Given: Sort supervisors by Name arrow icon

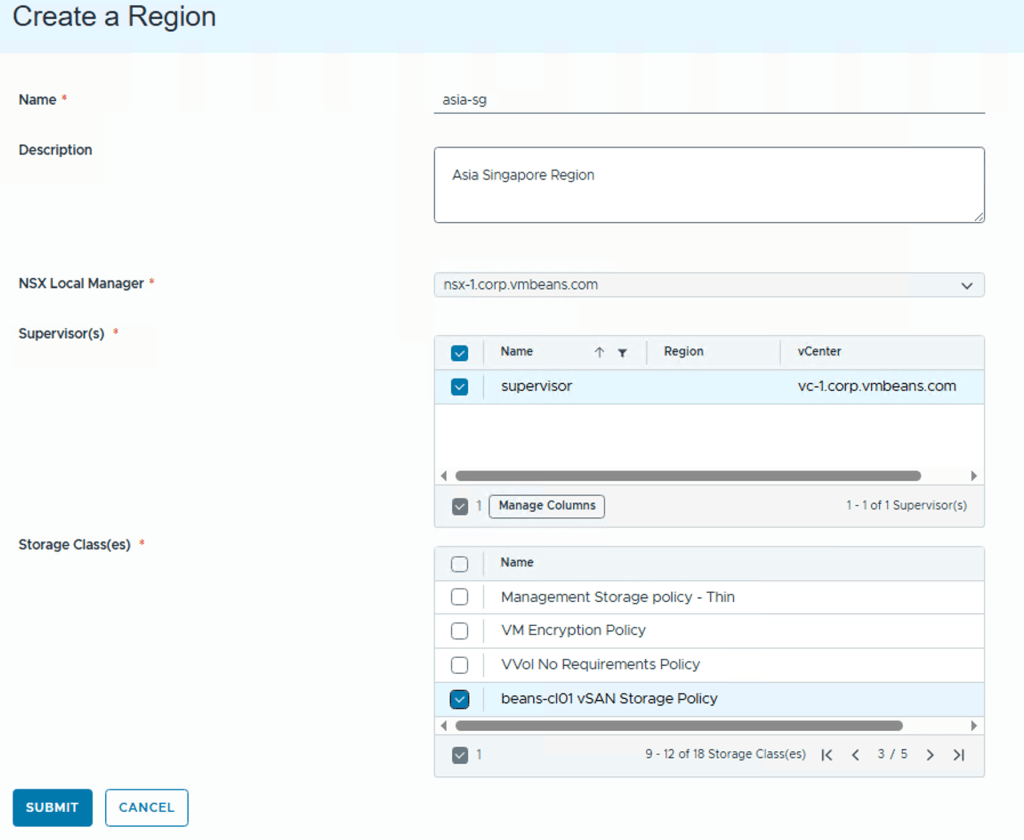Looking at the screenshot, I should click(x=599, y=353).
